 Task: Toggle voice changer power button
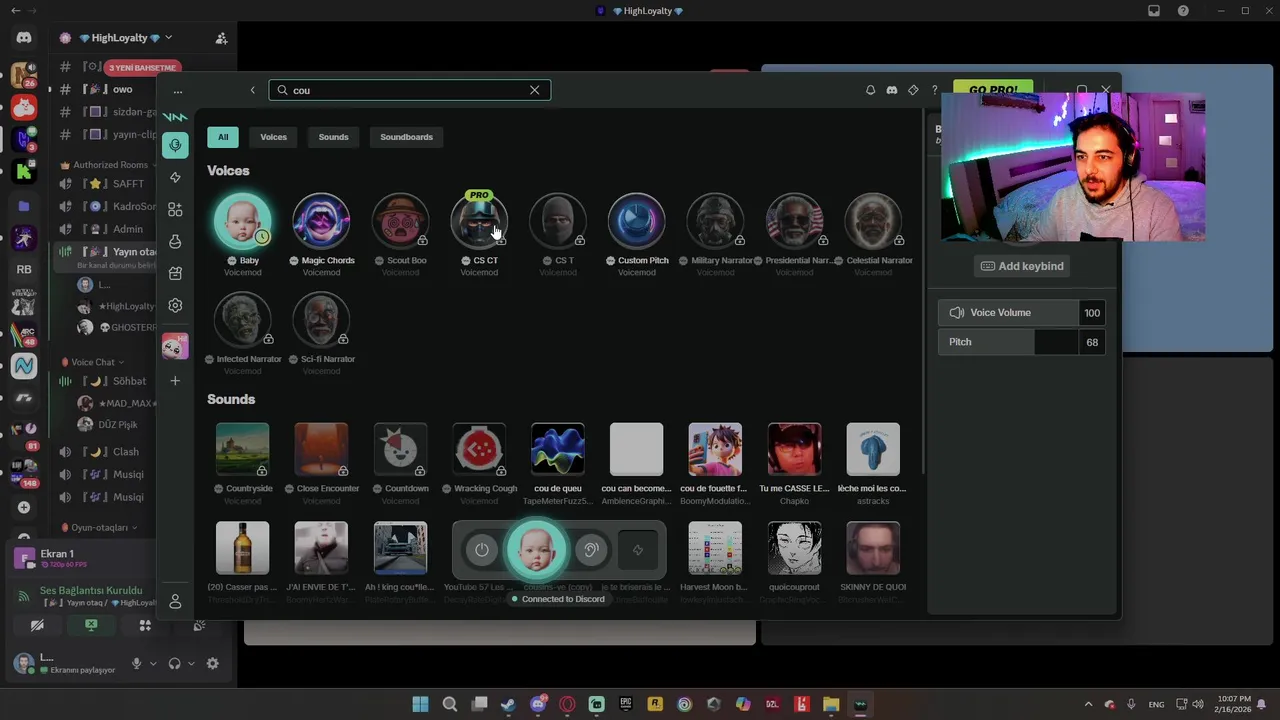point(482,550)
